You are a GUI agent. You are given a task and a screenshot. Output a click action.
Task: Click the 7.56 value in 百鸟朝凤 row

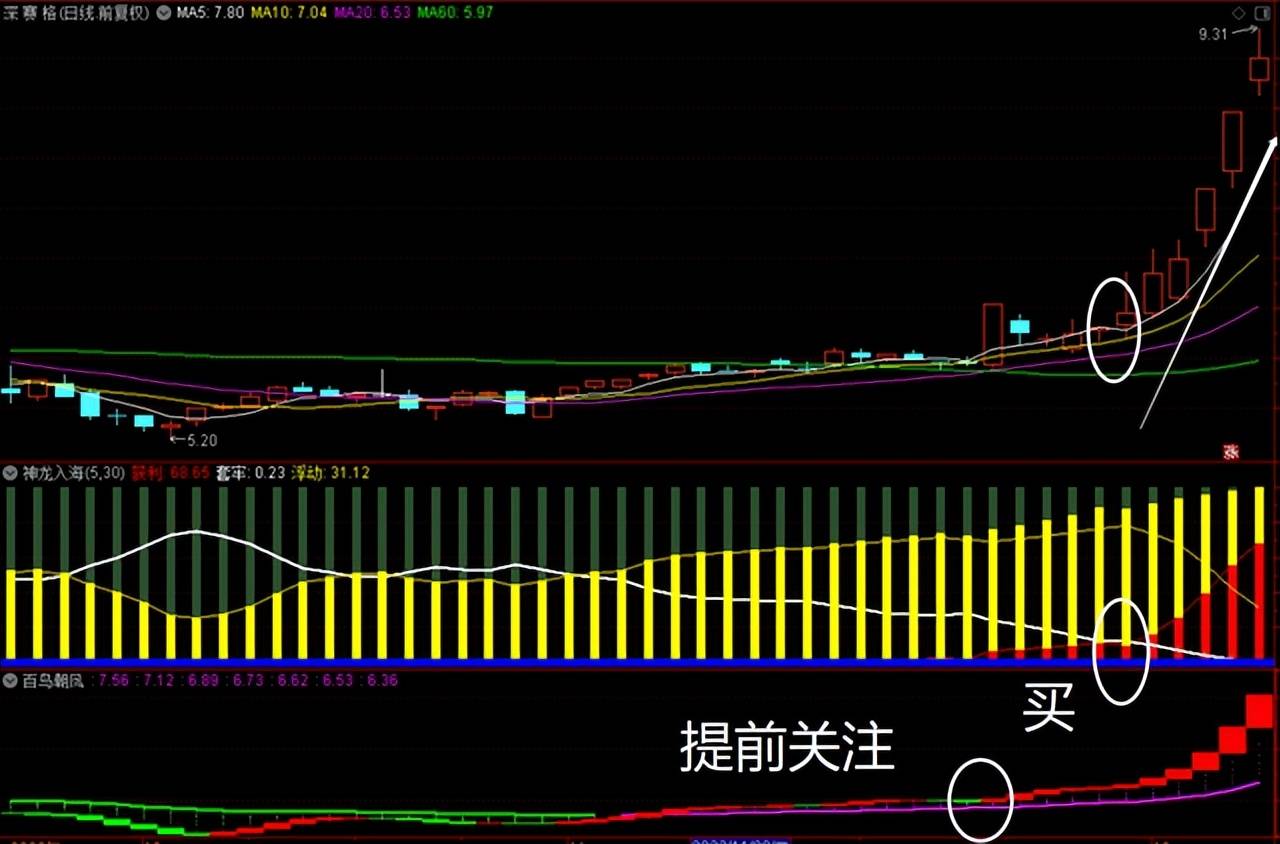(113, 681)
